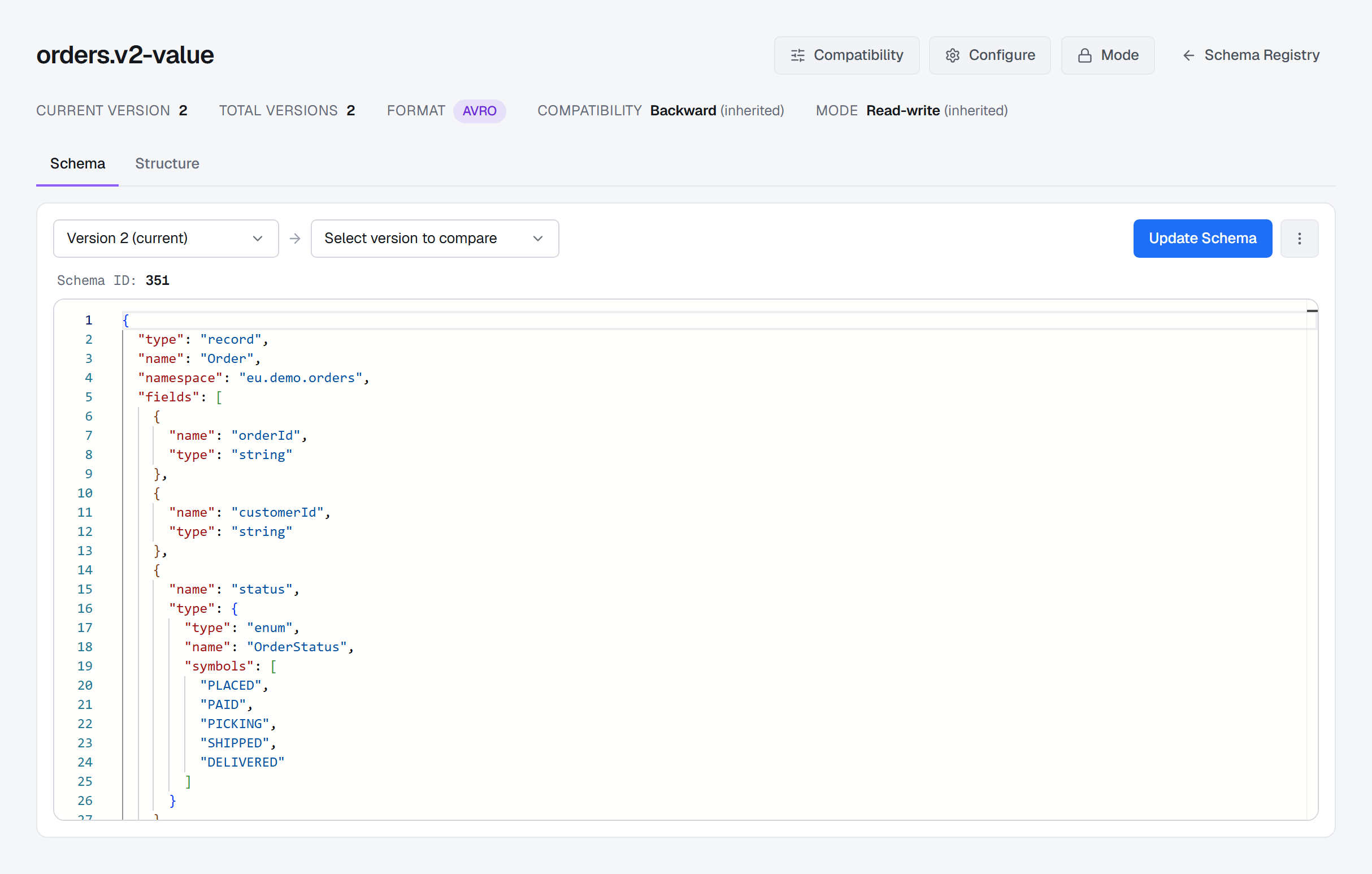
Task: Click the AVRO format badge
Action: [x=479, y=111]
